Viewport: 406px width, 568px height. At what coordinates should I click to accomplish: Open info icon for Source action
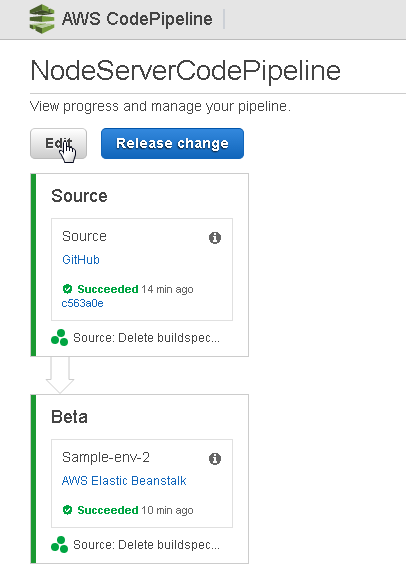pos(215,238)
